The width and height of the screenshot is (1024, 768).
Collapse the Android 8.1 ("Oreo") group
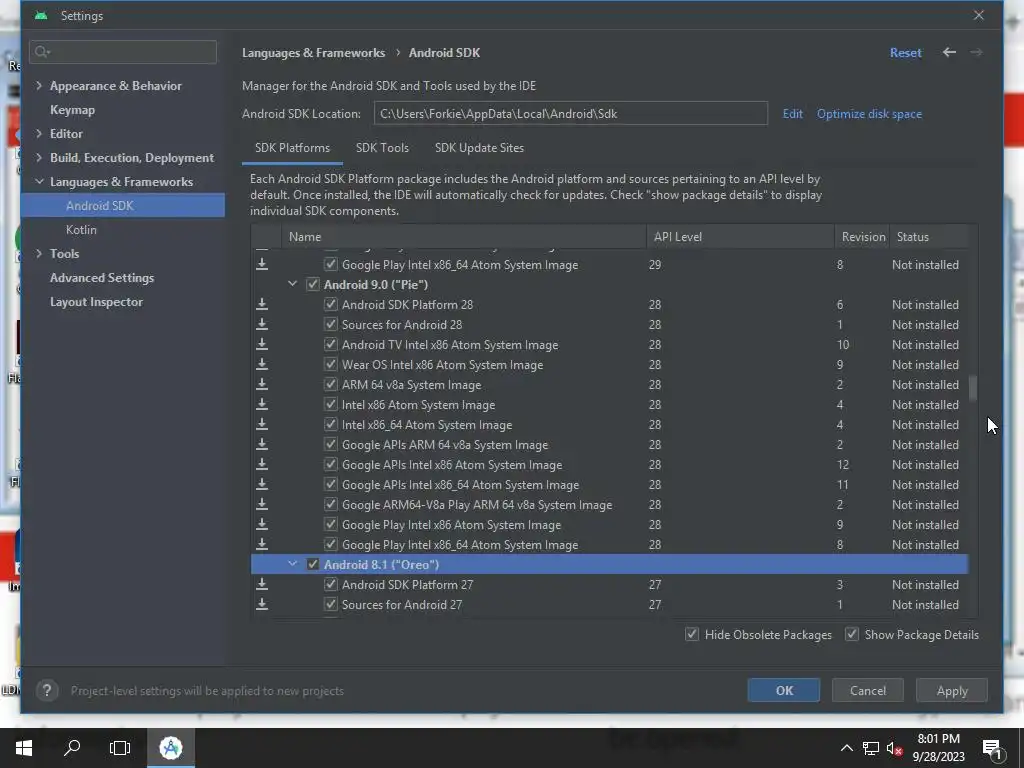(293, 564)
